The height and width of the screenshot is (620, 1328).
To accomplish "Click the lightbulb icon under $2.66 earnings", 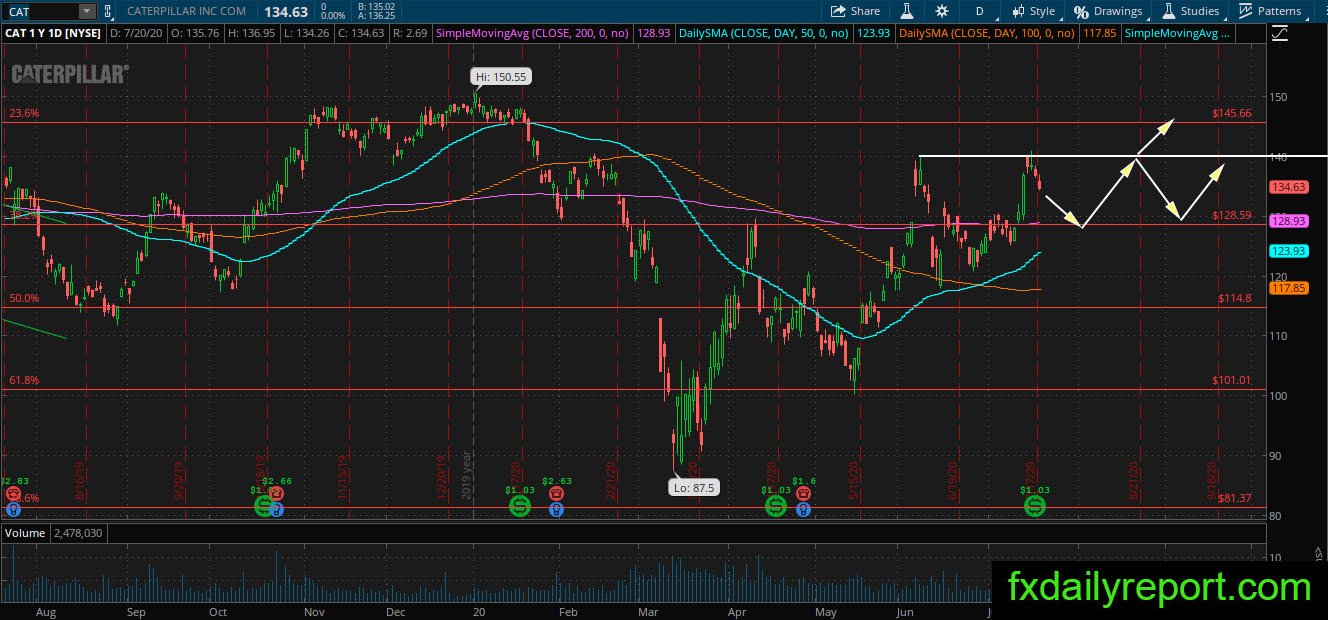I will pos(276,509).
